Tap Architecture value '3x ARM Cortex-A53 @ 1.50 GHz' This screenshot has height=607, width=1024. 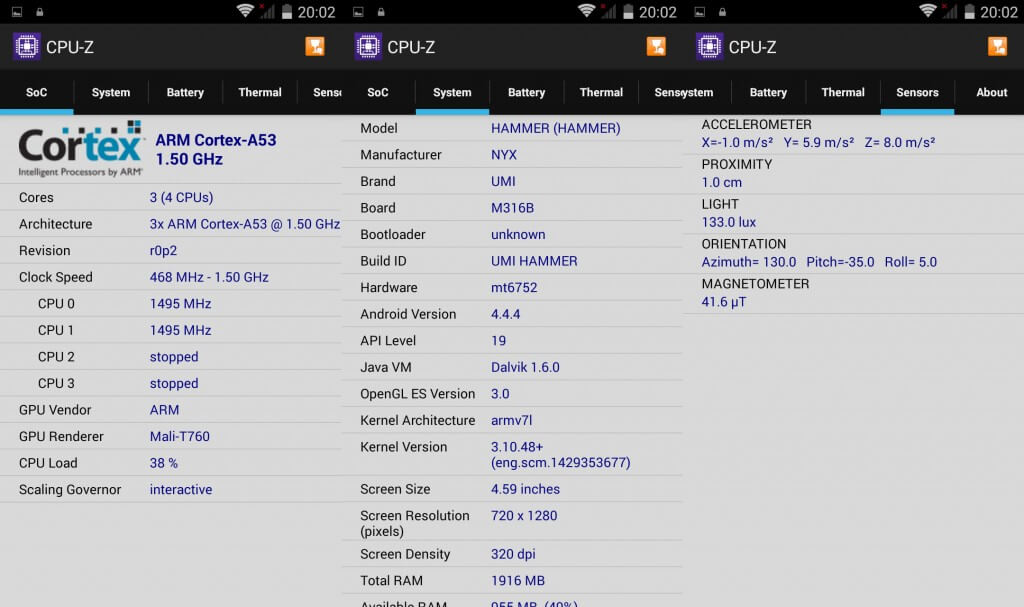245,224
